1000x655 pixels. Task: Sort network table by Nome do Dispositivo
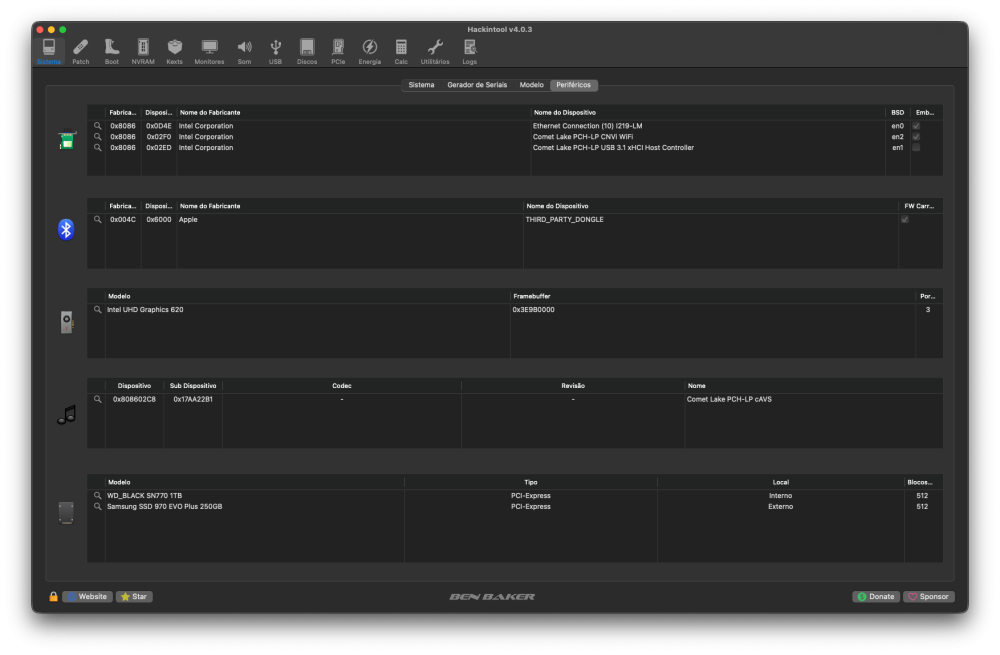point(708,112)
